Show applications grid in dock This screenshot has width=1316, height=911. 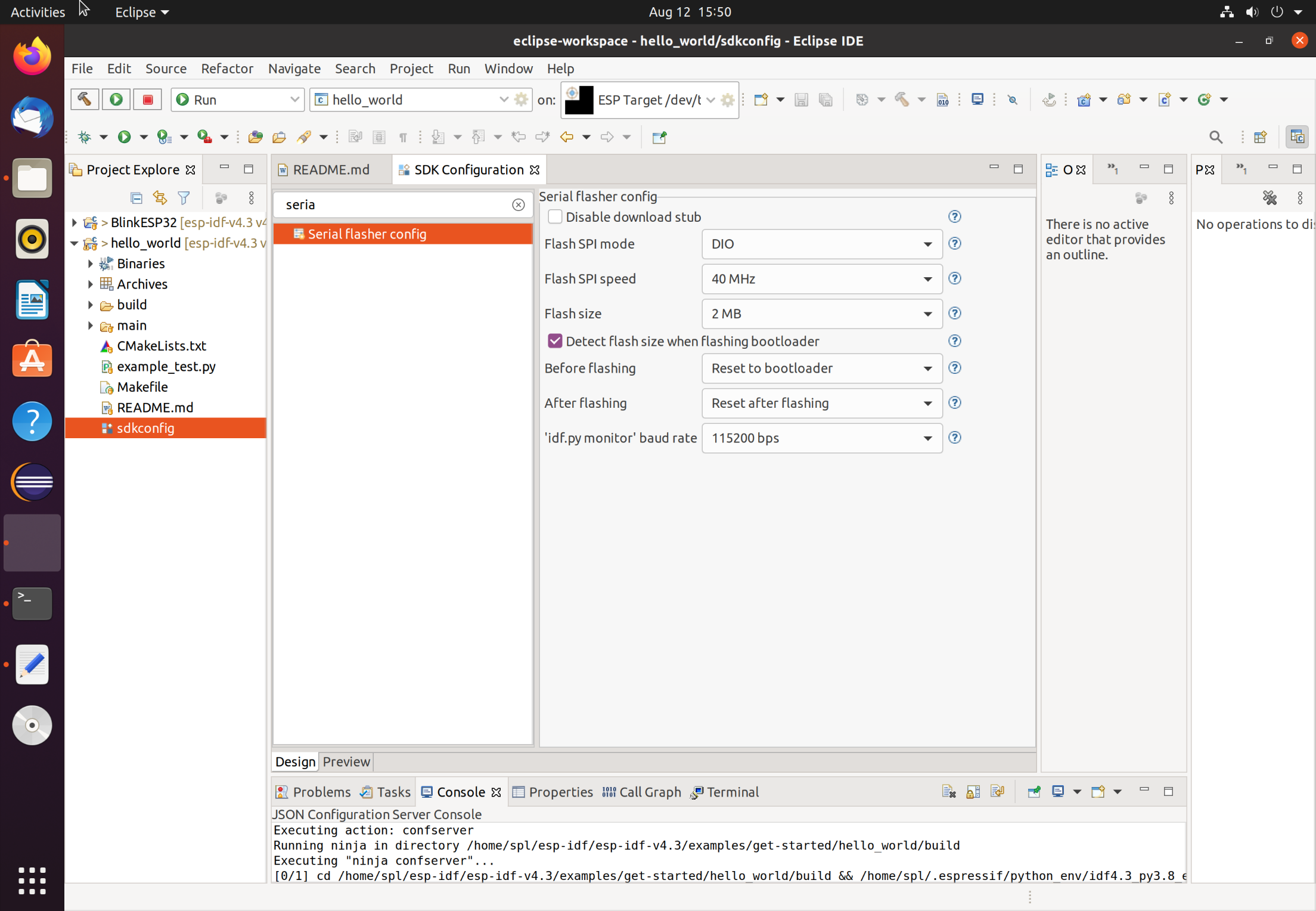point(32,880)
